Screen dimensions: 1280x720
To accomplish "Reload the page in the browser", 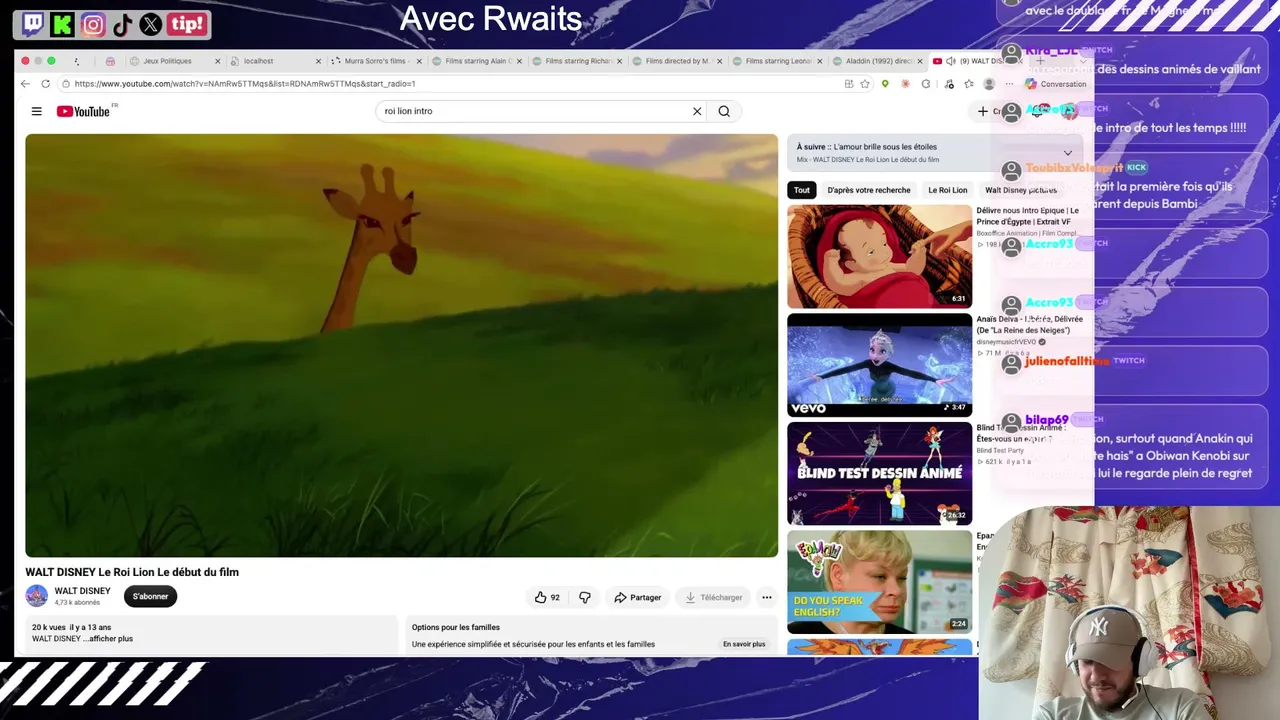I will click(x=45, y=84).
